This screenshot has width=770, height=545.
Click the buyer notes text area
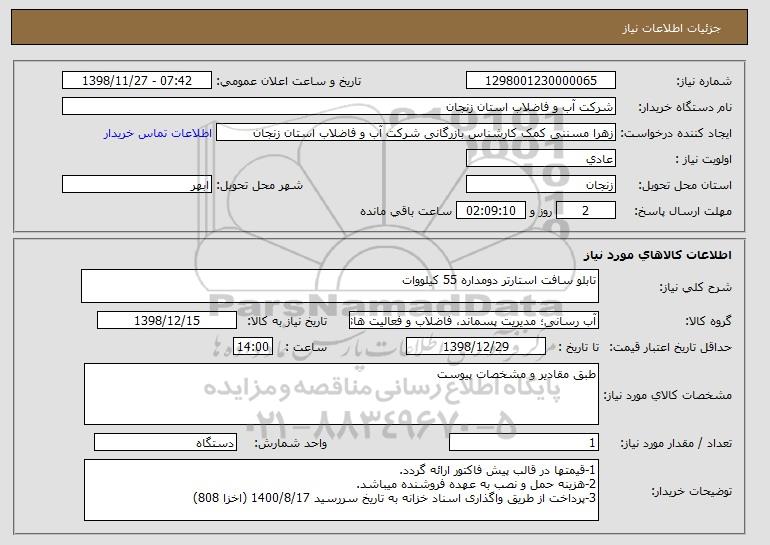341,490
